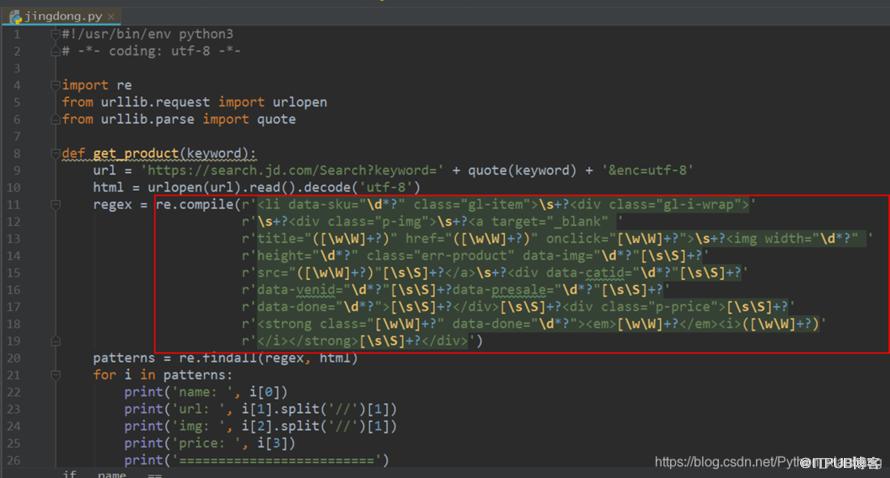Click 'urlopen' in the import on line 5
Viewport: 890px width, 478px height.
[300, 102]
